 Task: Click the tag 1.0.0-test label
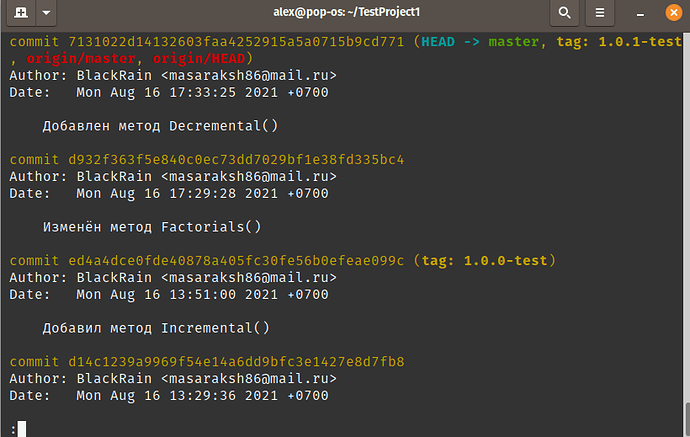point(484,261)
